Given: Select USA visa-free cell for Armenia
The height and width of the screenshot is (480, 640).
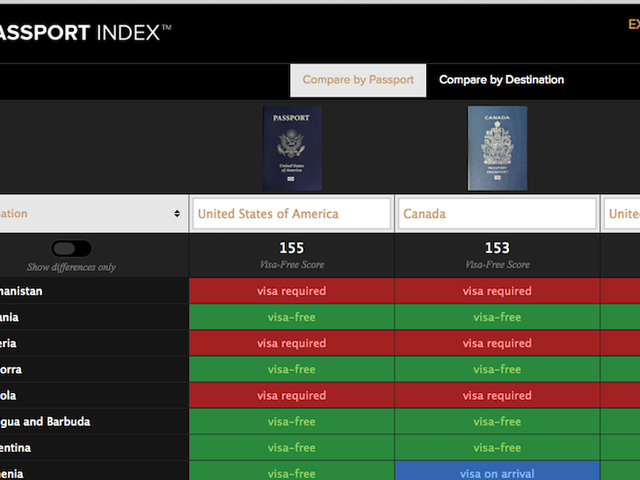Looking at the screenshot, I should coord(291,471).
